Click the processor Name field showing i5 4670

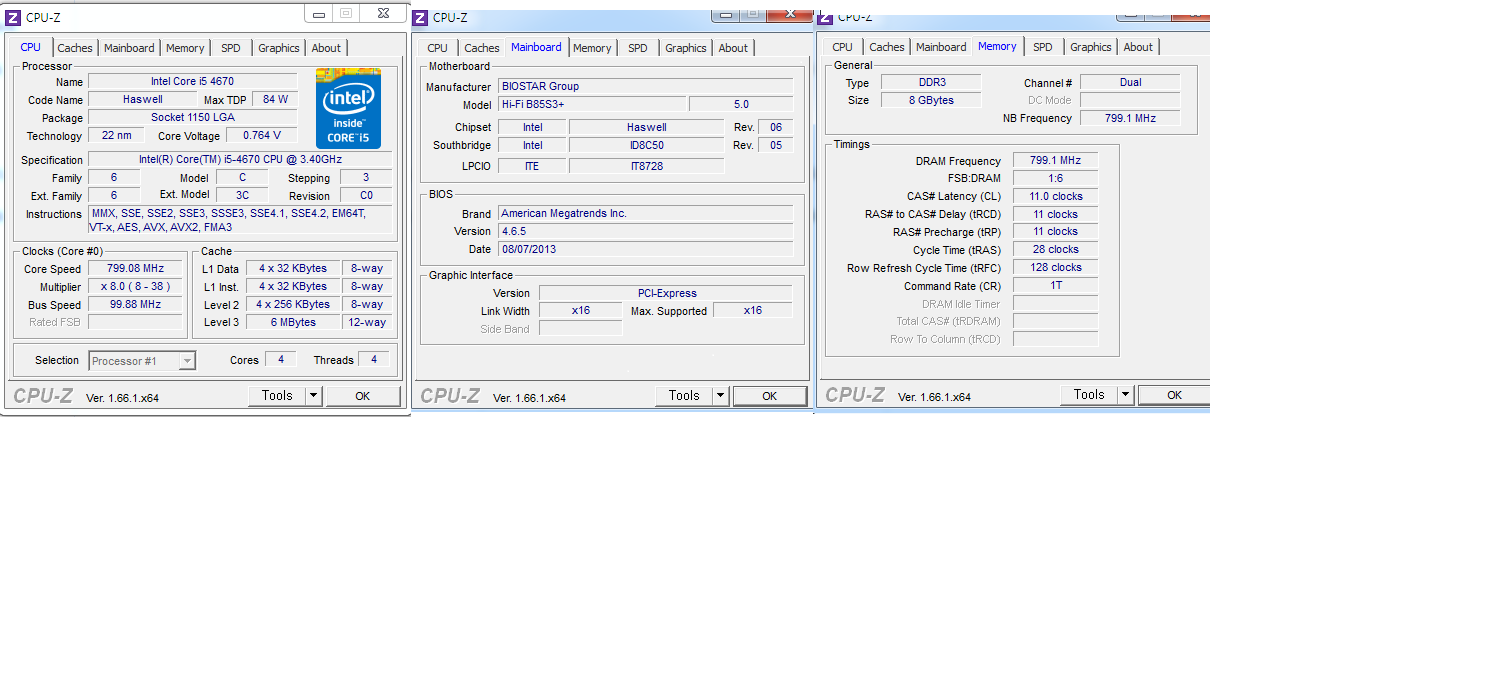point(192,81)
